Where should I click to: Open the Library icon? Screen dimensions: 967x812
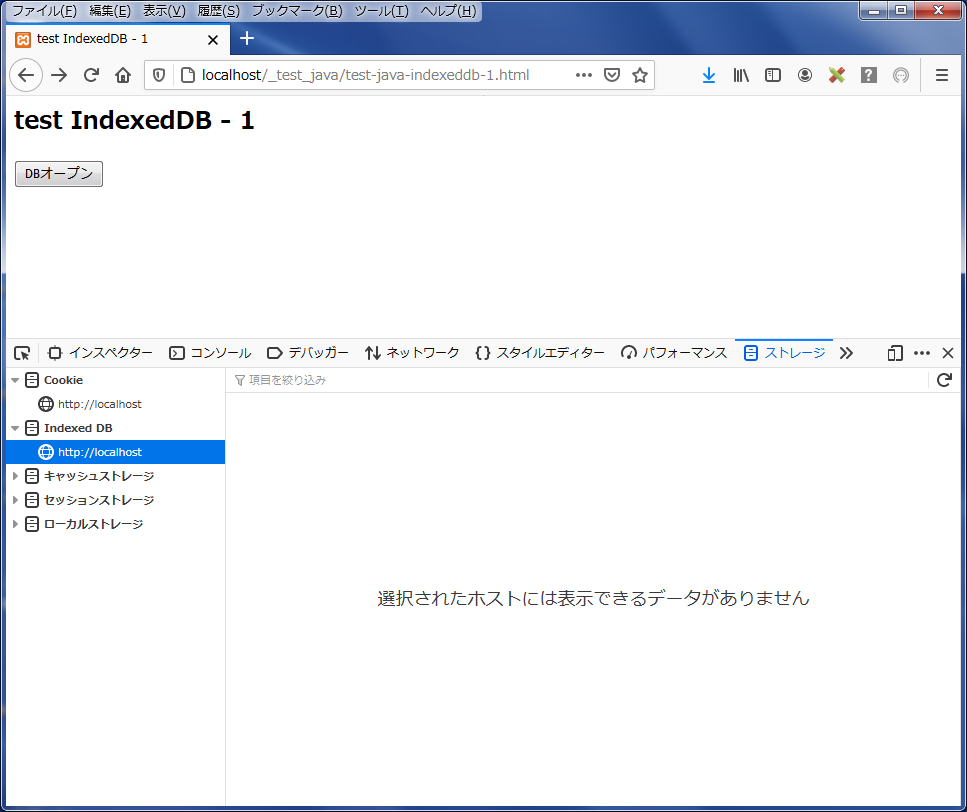pos(741,75)
